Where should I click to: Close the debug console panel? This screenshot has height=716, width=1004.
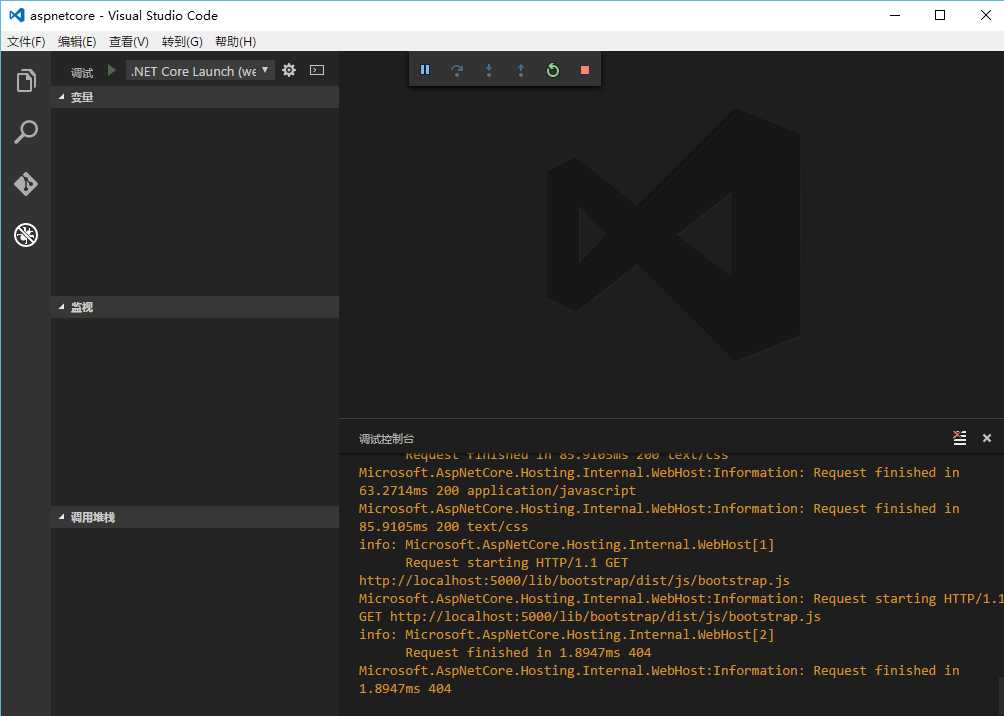point(987,438)
